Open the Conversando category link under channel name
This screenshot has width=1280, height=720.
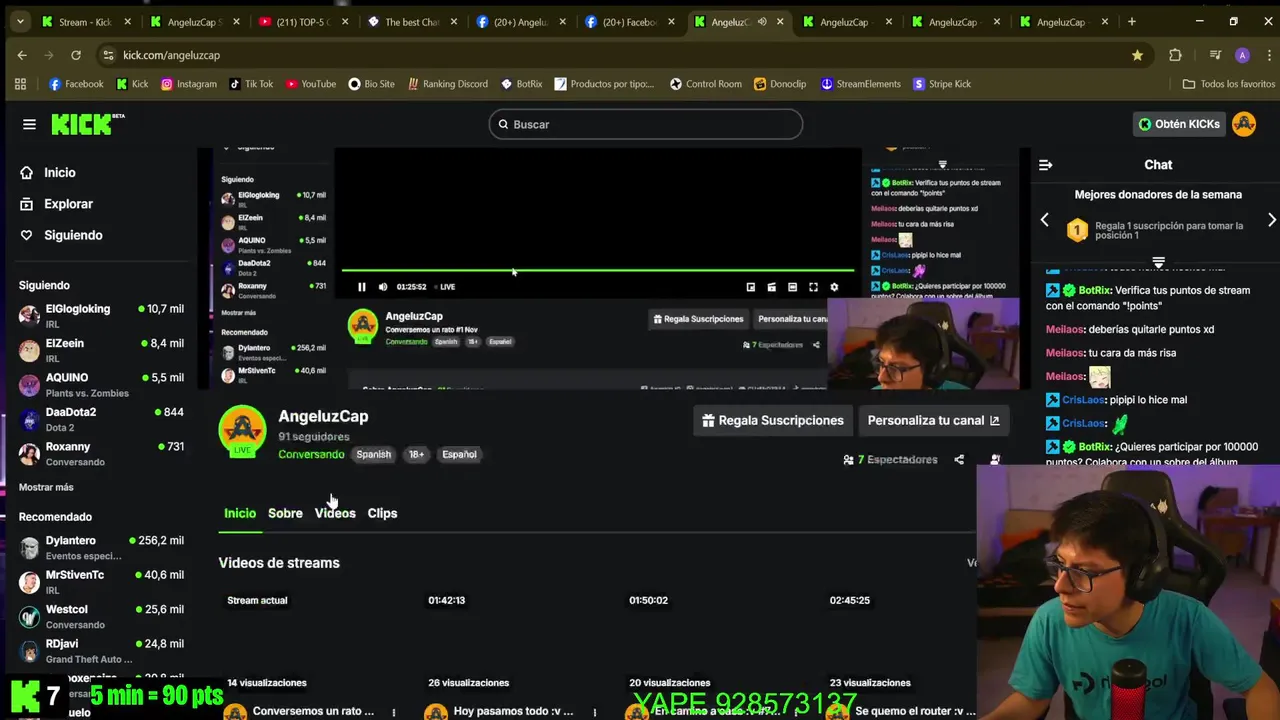click(x=311, y=454)
